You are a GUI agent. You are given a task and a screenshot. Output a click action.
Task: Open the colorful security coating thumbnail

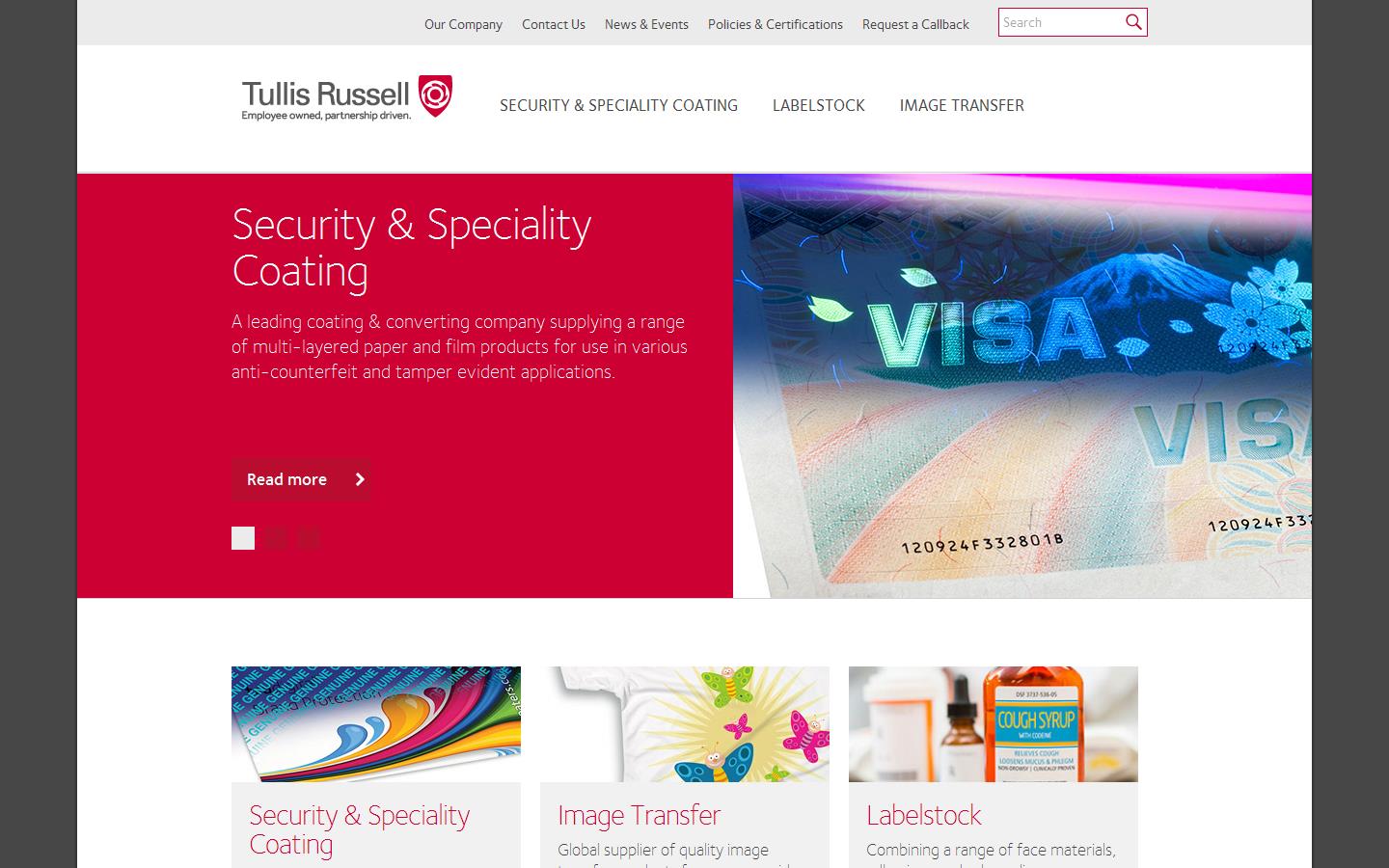pyautogui.click(x=376, y=724)
